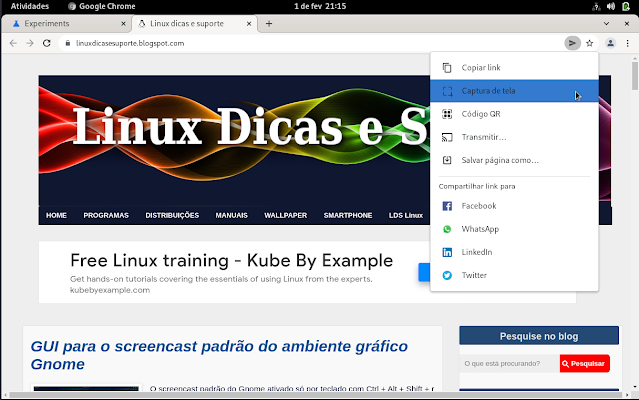Viewport: 639px width, 400px height.
Task: Reload the current page
Action: 47,43
